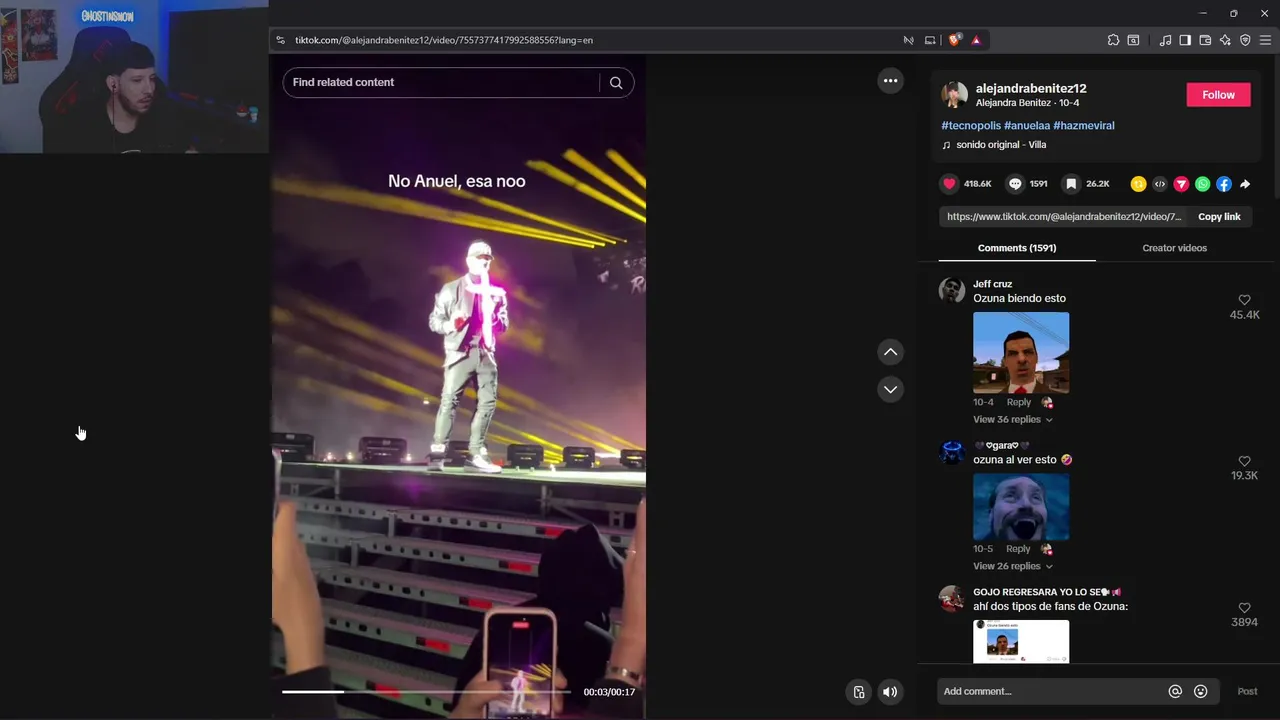Open the emoji picker in the comment box

[x=1201, y=691]
